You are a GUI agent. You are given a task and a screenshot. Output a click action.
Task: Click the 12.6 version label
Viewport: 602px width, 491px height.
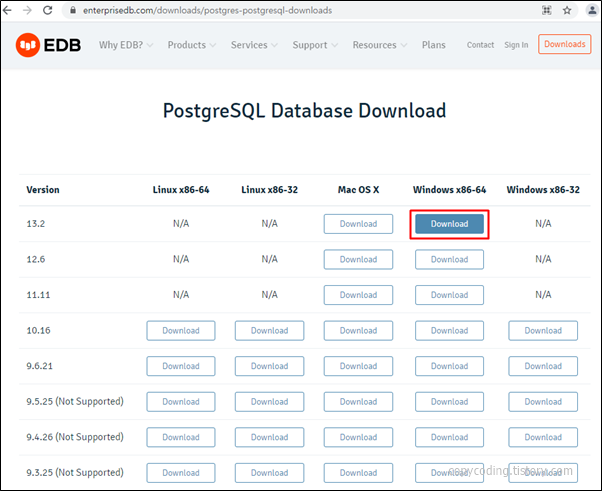coord(35,260)
